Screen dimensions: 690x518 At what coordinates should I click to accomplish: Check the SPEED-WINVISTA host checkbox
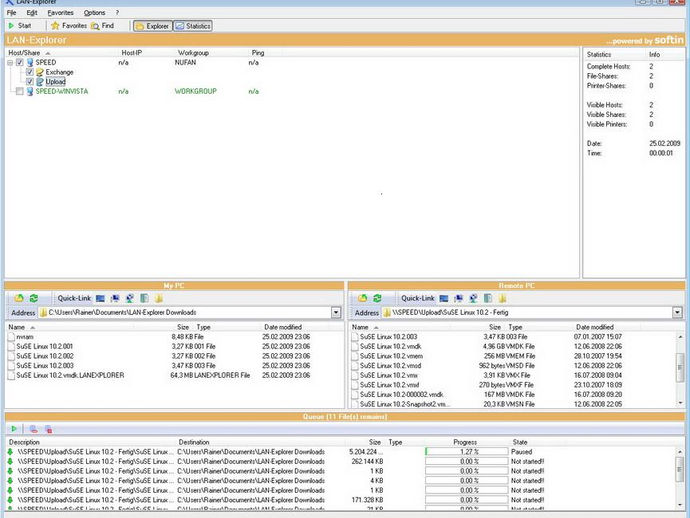pos(19,91)
